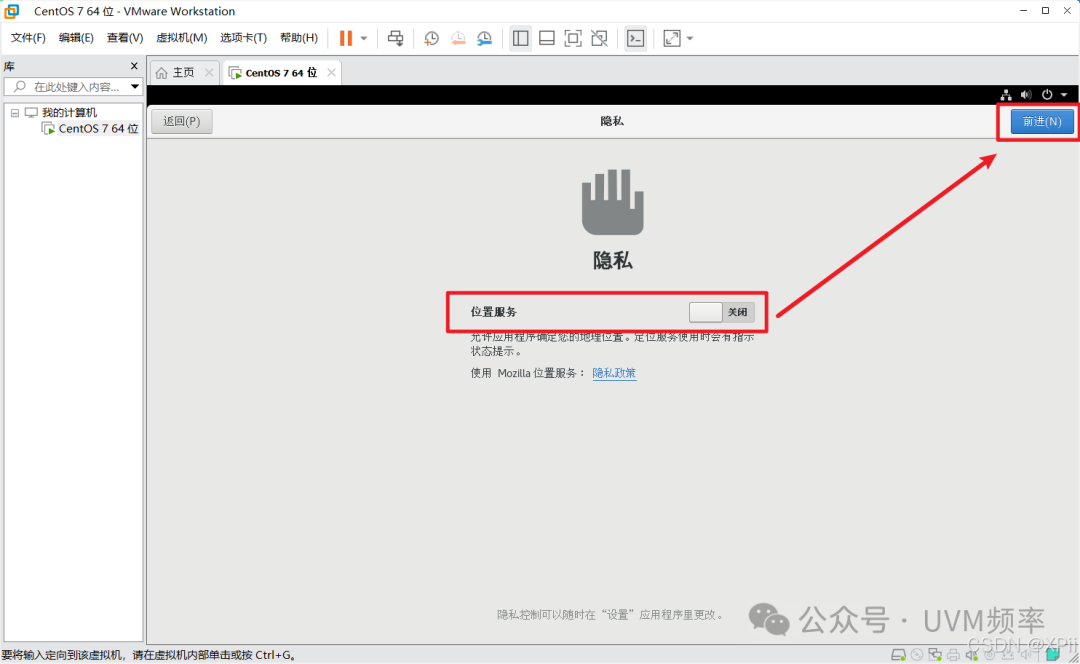Open the Mozilla 隐私政策 link

(614, 372)
